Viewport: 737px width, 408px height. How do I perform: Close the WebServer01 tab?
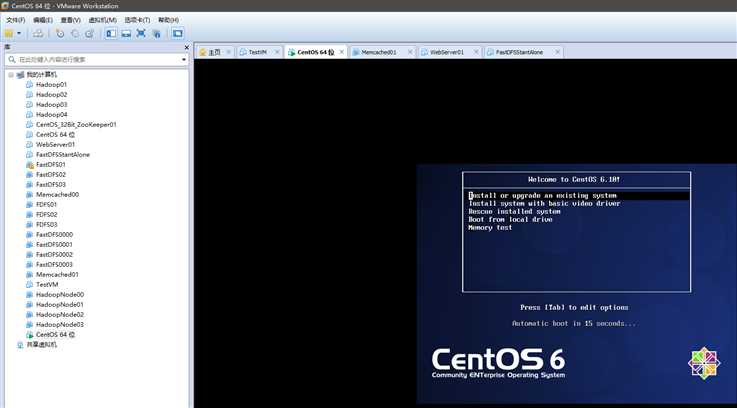tap(476, 52)
